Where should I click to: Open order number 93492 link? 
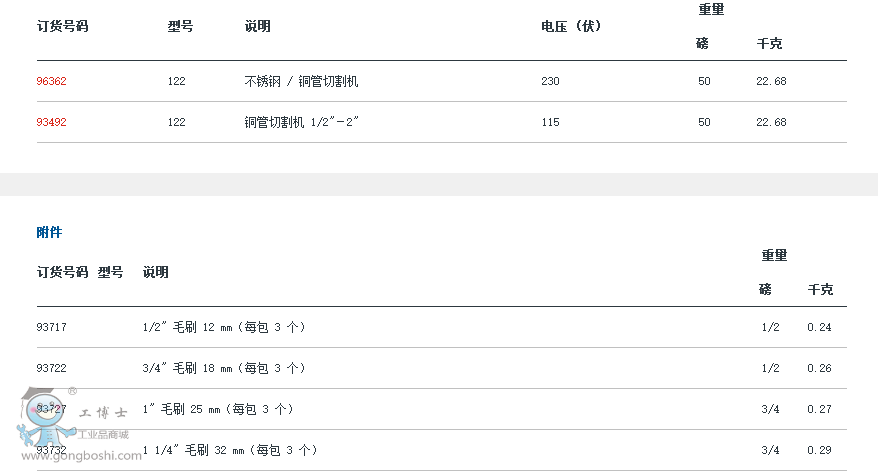click(x=52, y=122)
